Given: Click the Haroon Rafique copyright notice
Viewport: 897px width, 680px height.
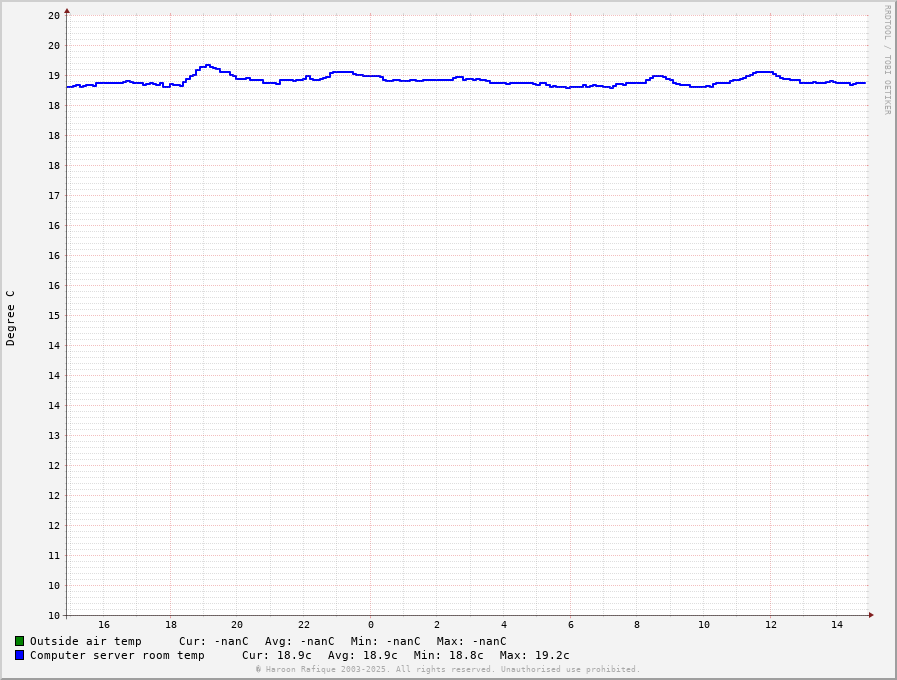Looking at the screenshot, I should pos(447,670).
